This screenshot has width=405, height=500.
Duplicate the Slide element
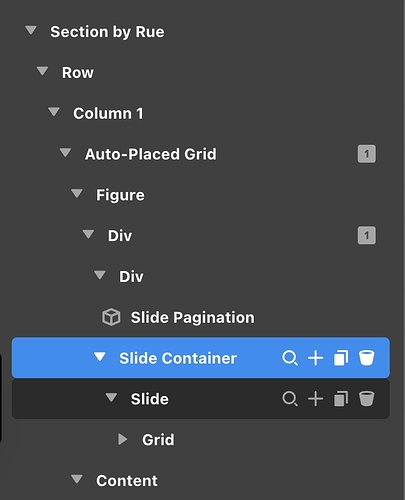tap(341, 399)
